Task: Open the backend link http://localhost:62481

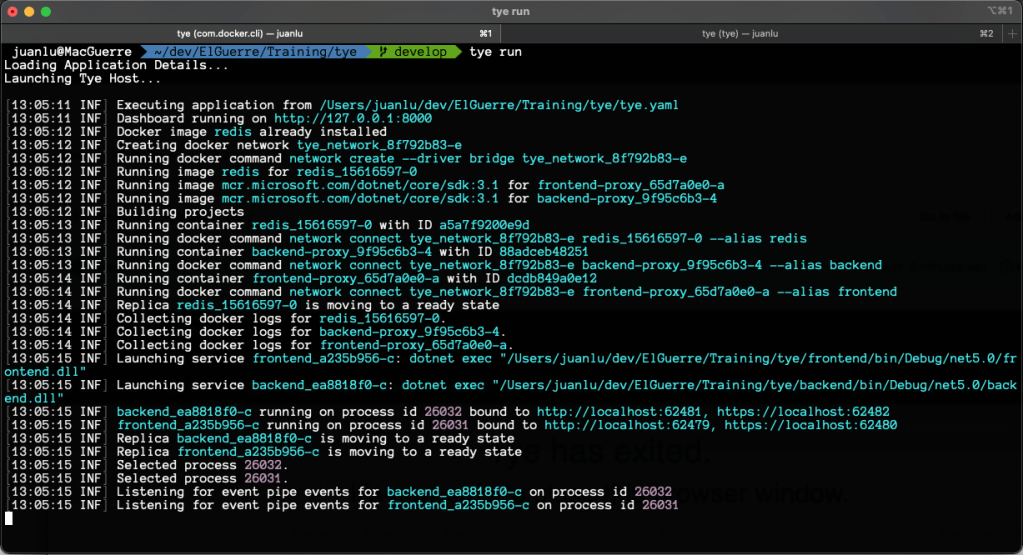Action: 618,412
